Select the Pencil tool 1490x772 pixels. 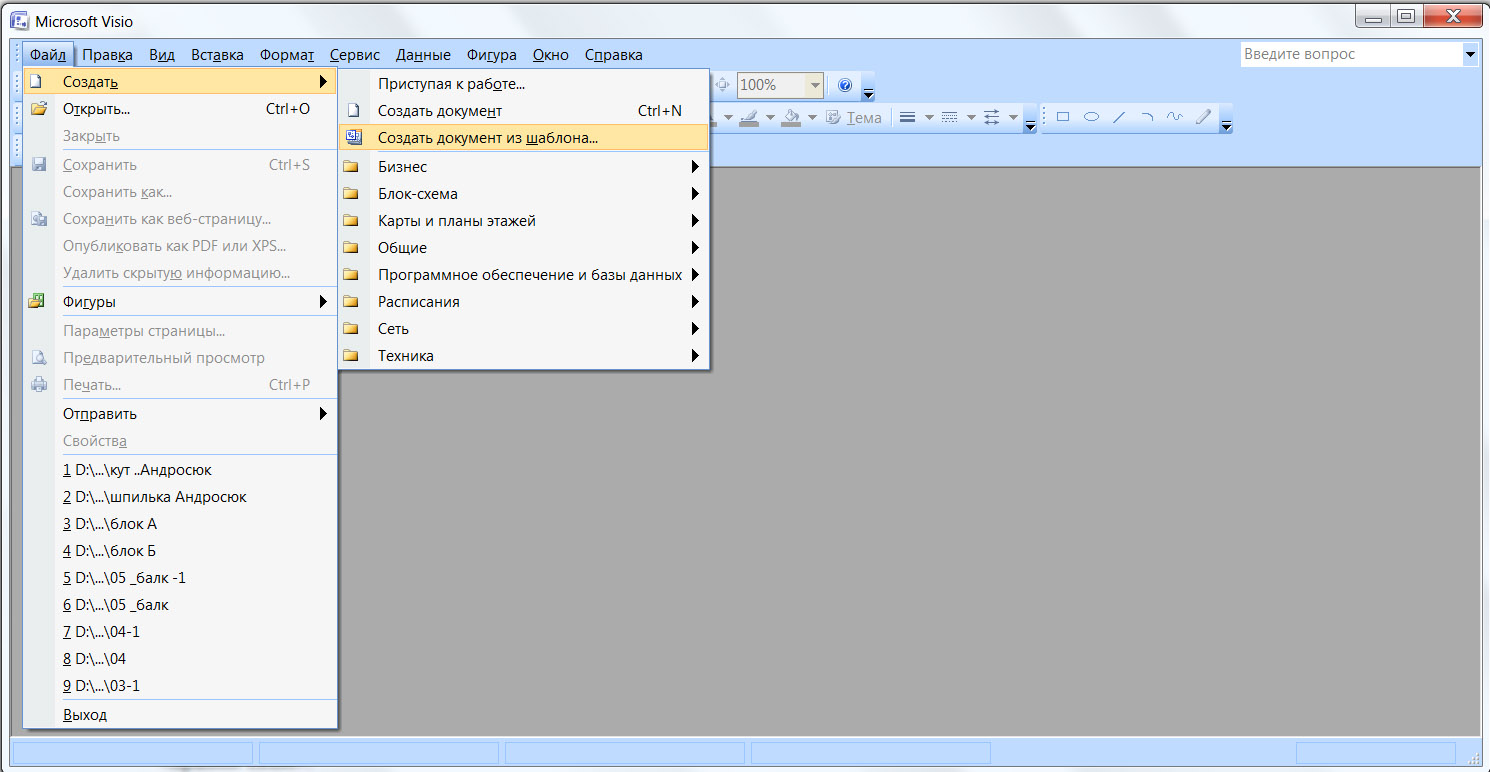click(1203, 117)
